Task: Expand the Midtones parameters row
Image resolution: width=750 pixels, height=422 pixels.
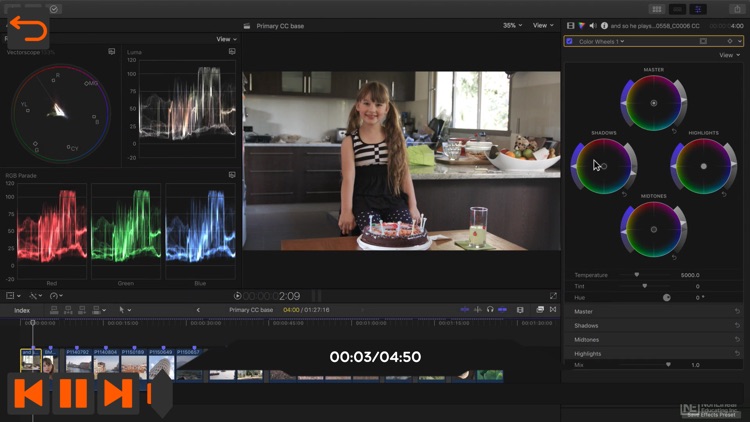Action: tap(653, 340)
